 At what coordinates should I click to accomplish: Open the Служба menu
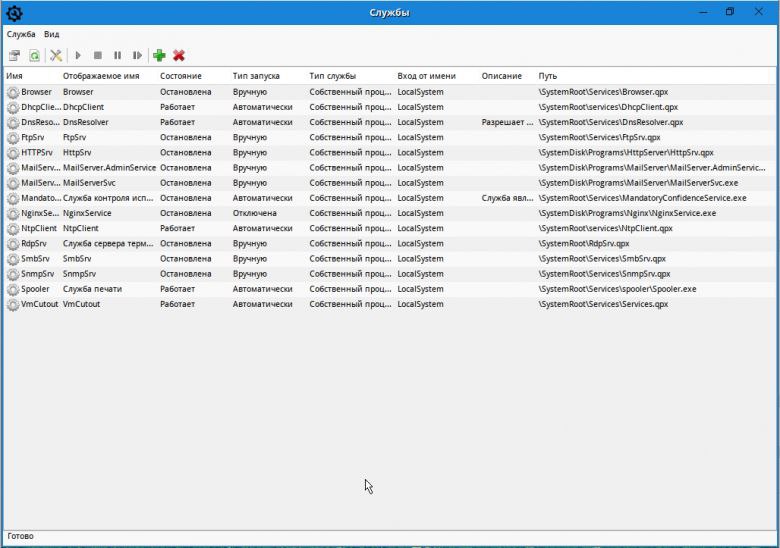pos(21,34)
